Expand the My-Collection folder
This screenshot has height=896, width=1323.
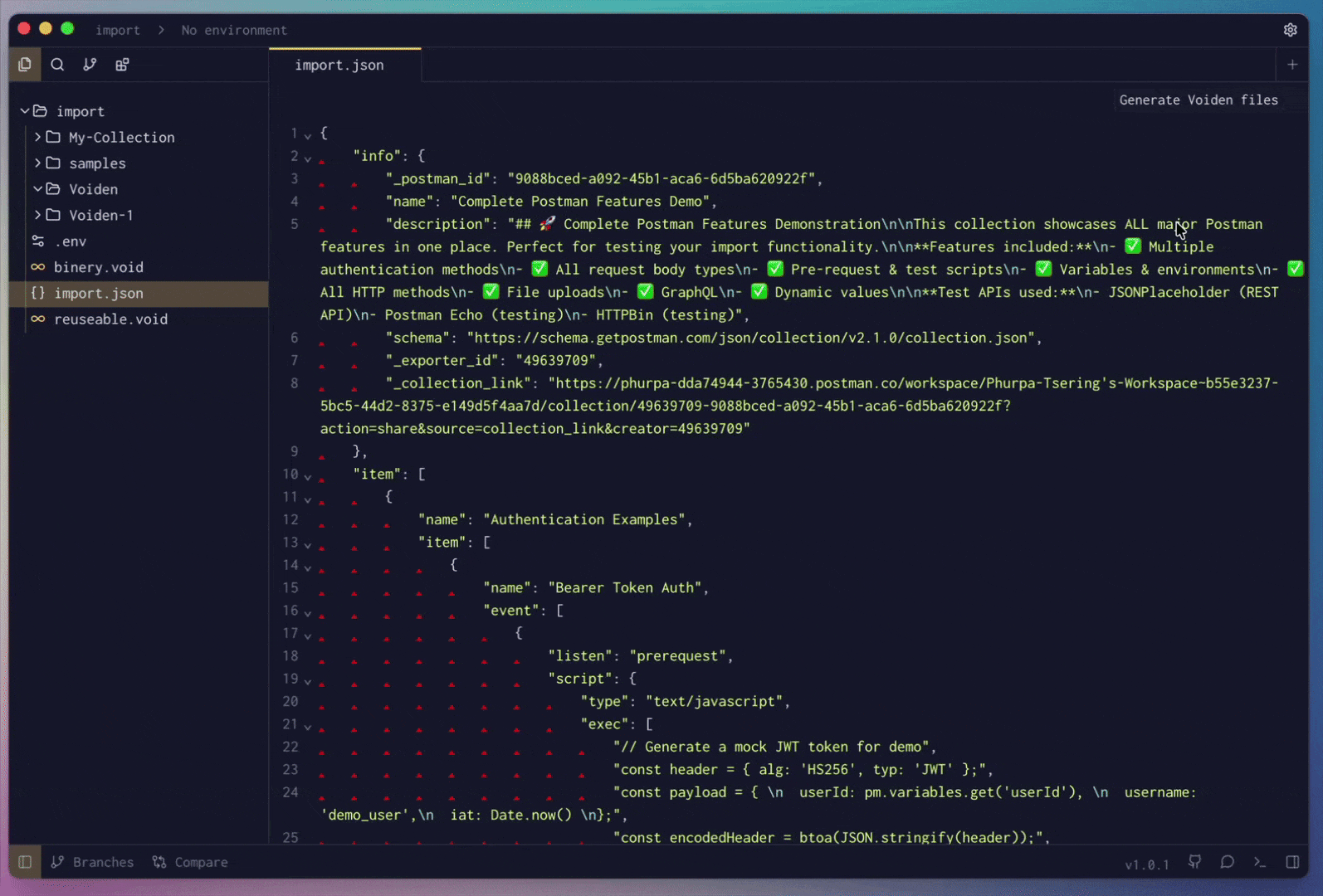coord(38,137)
